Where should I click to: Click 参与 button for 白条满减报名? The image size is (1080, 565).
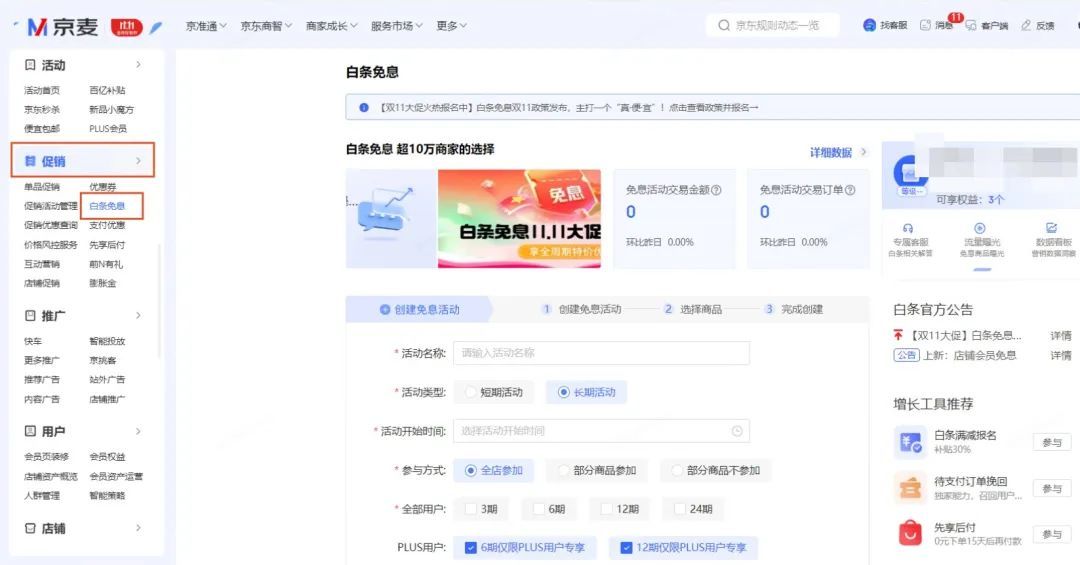pos(1052,442)
